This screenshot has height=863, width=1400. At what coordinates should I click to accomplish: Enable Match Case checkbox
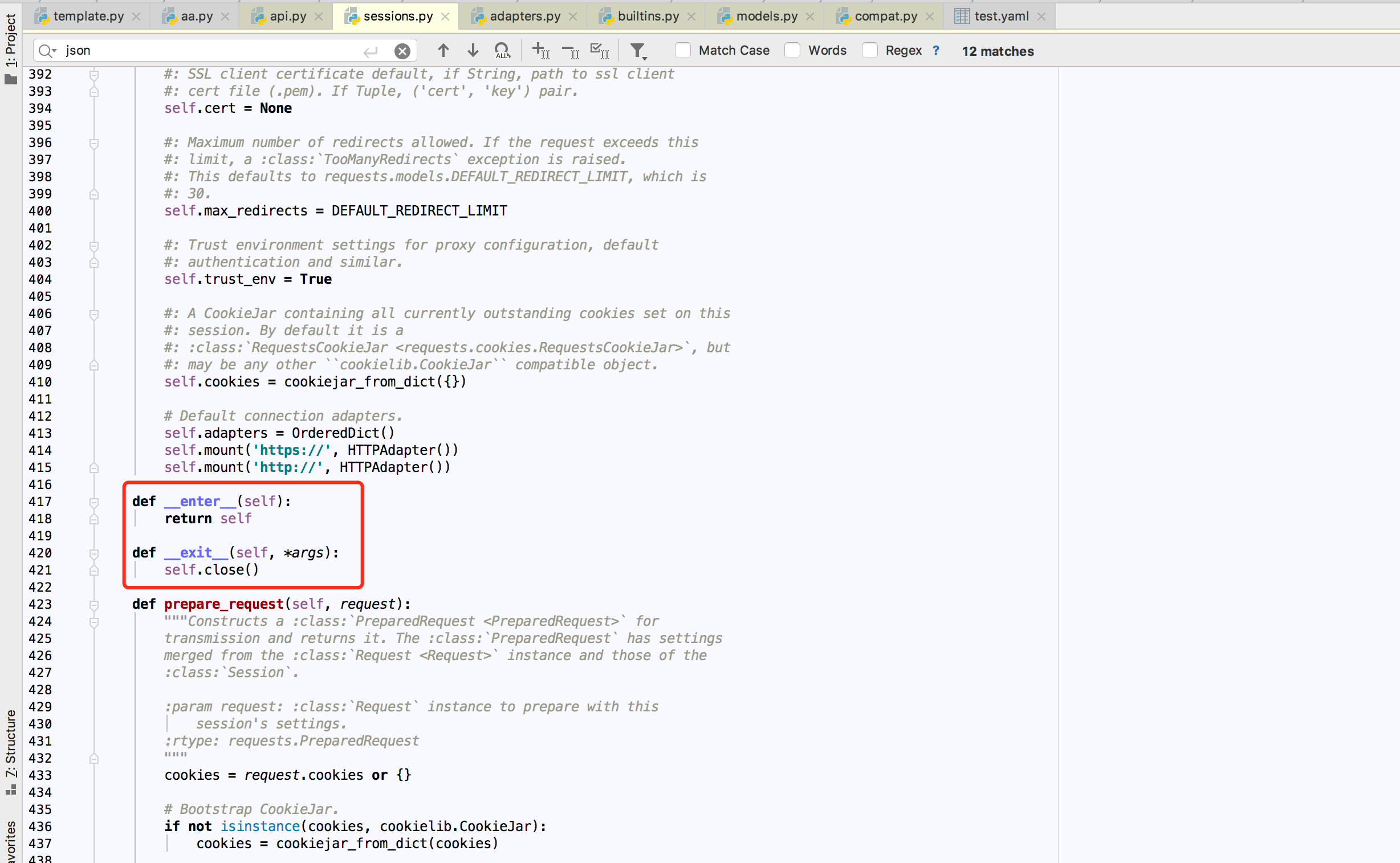[x=682, y=50]
